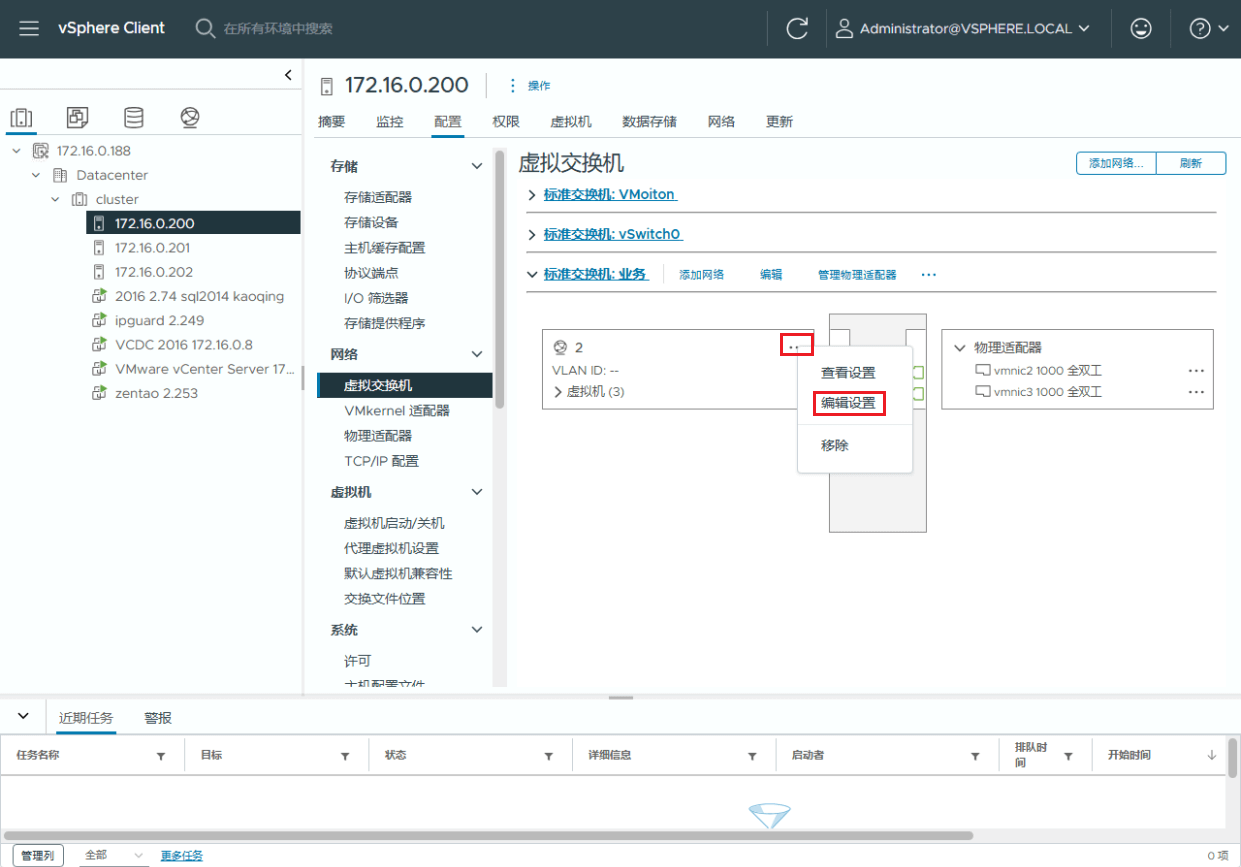
Task: Click the 刷新 button
Action: [1191, 164]
